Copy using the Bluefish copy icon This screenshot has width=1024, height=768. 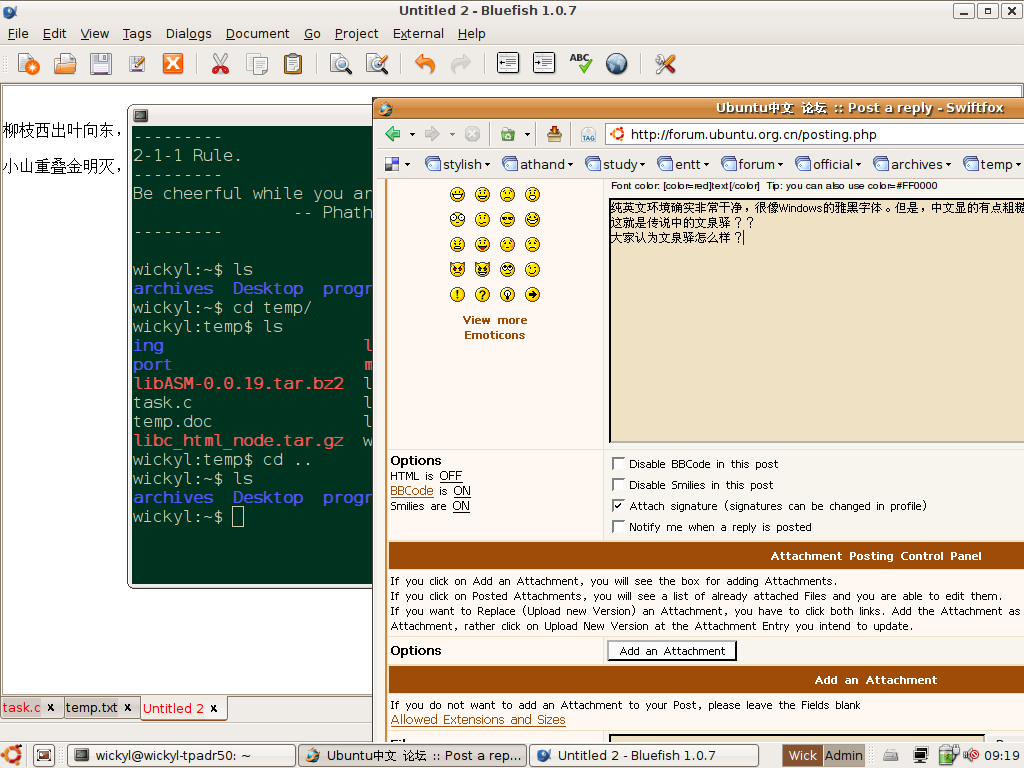[x=257, y=64]
